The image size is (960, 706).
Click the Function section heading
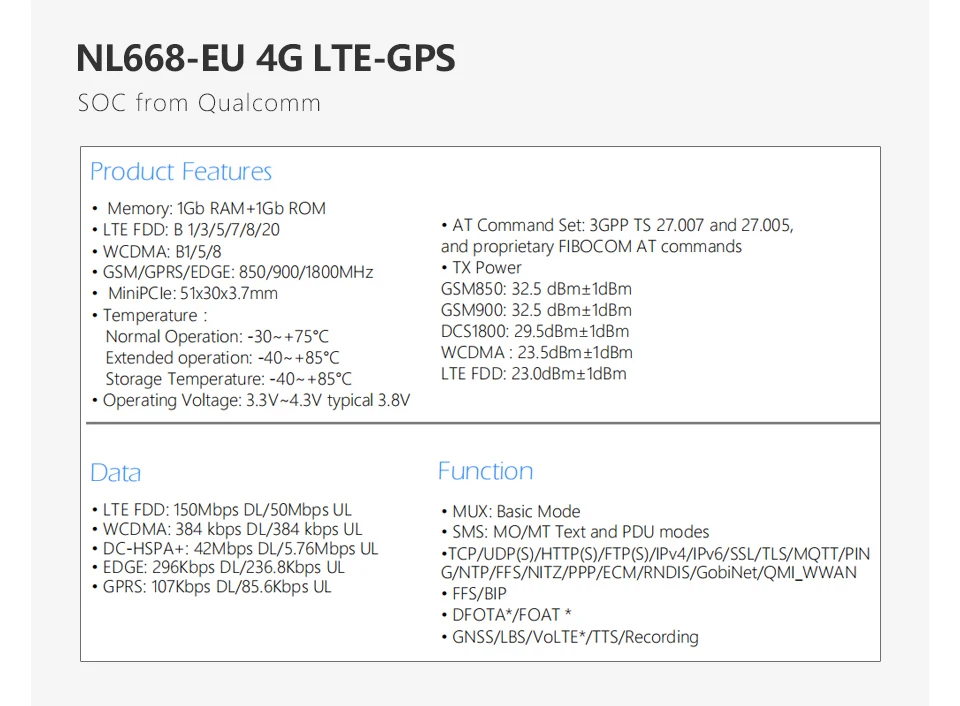click(x=485, y=471)
